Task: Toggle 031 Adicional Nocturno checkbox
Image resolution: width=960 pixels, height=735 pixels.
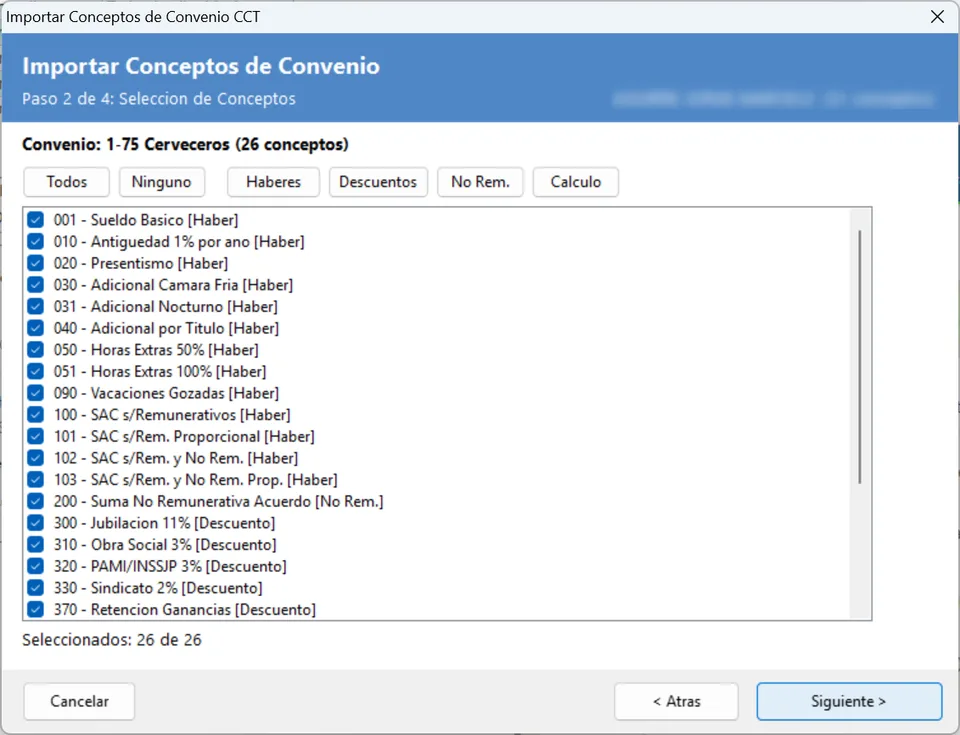Action: [36, 306]
